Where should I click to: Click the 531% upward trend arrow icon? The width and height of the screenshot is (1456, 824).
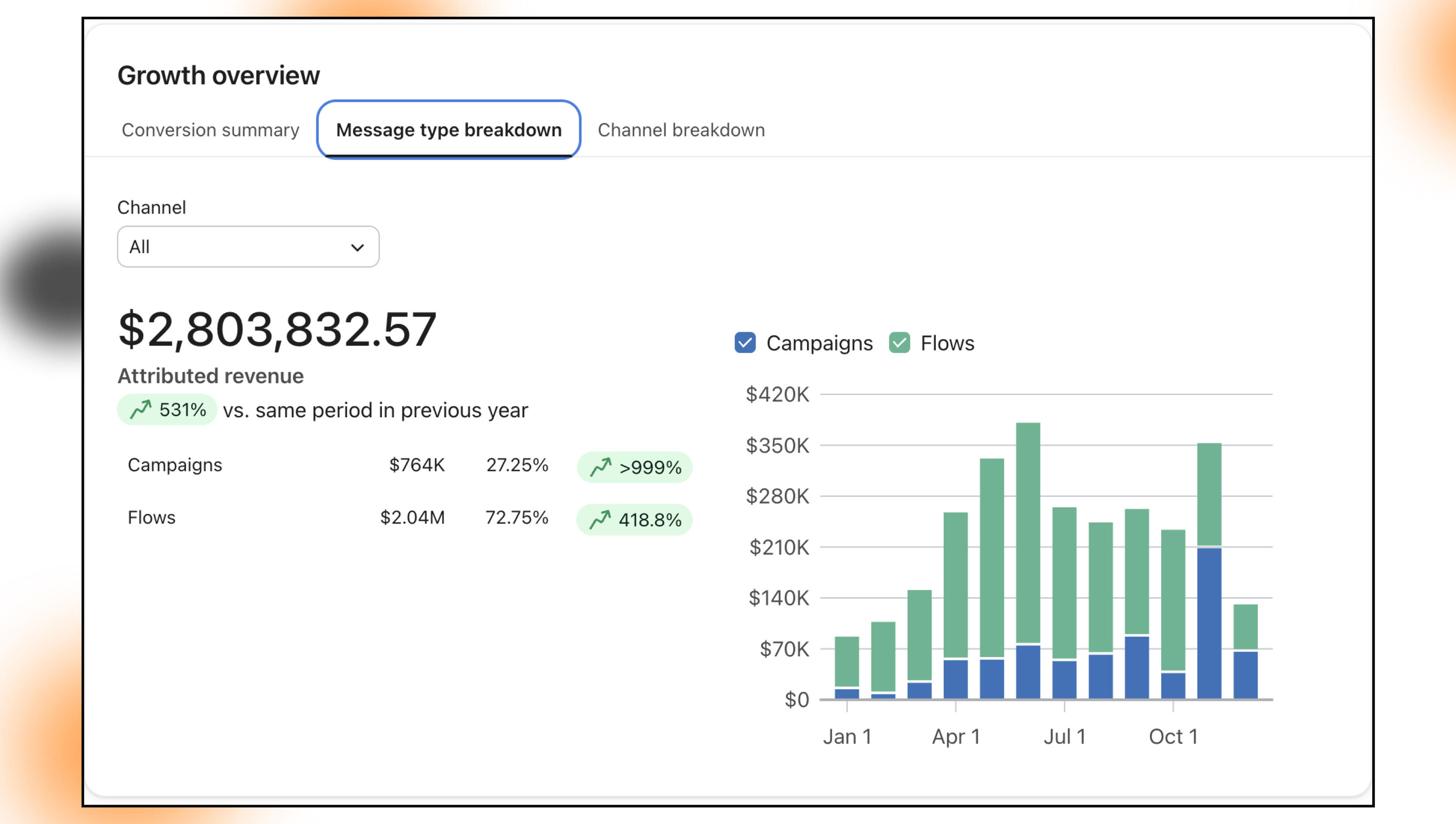[140, 409]
